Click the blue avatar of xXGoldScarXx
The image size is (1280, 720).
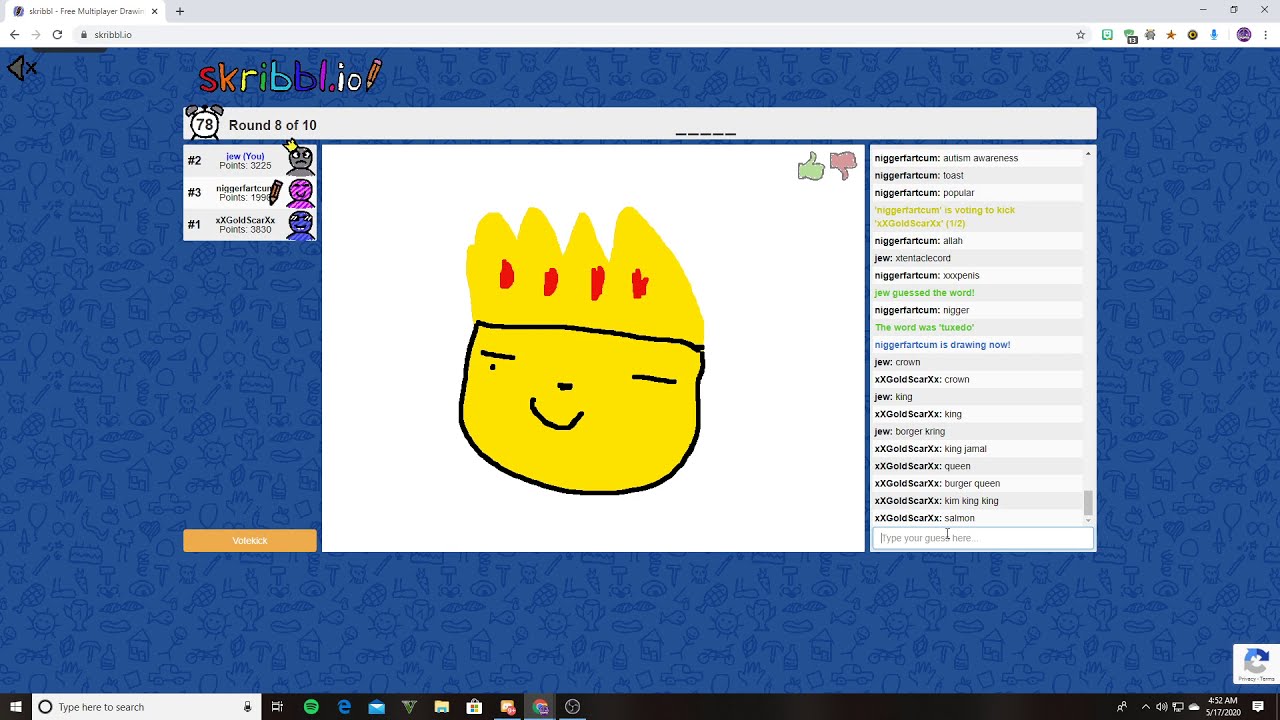point(300,224)
